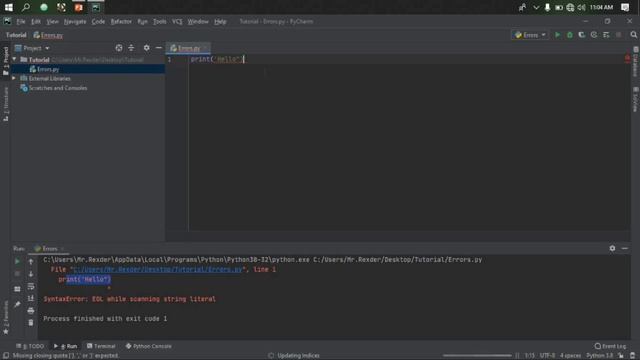Switch to the Python Console tab
640x360 pixels.
click(148, 346)
